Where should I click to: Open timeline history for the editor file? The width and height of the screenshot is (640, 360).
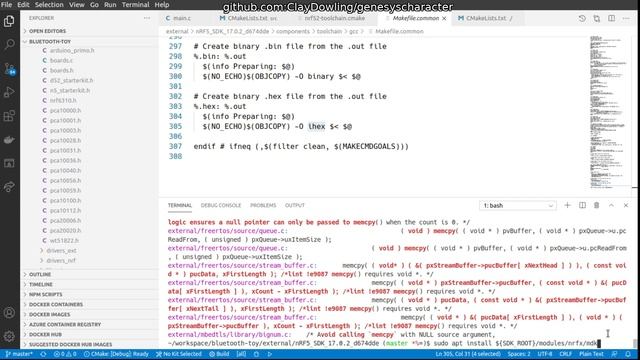(x=582, y=18)
